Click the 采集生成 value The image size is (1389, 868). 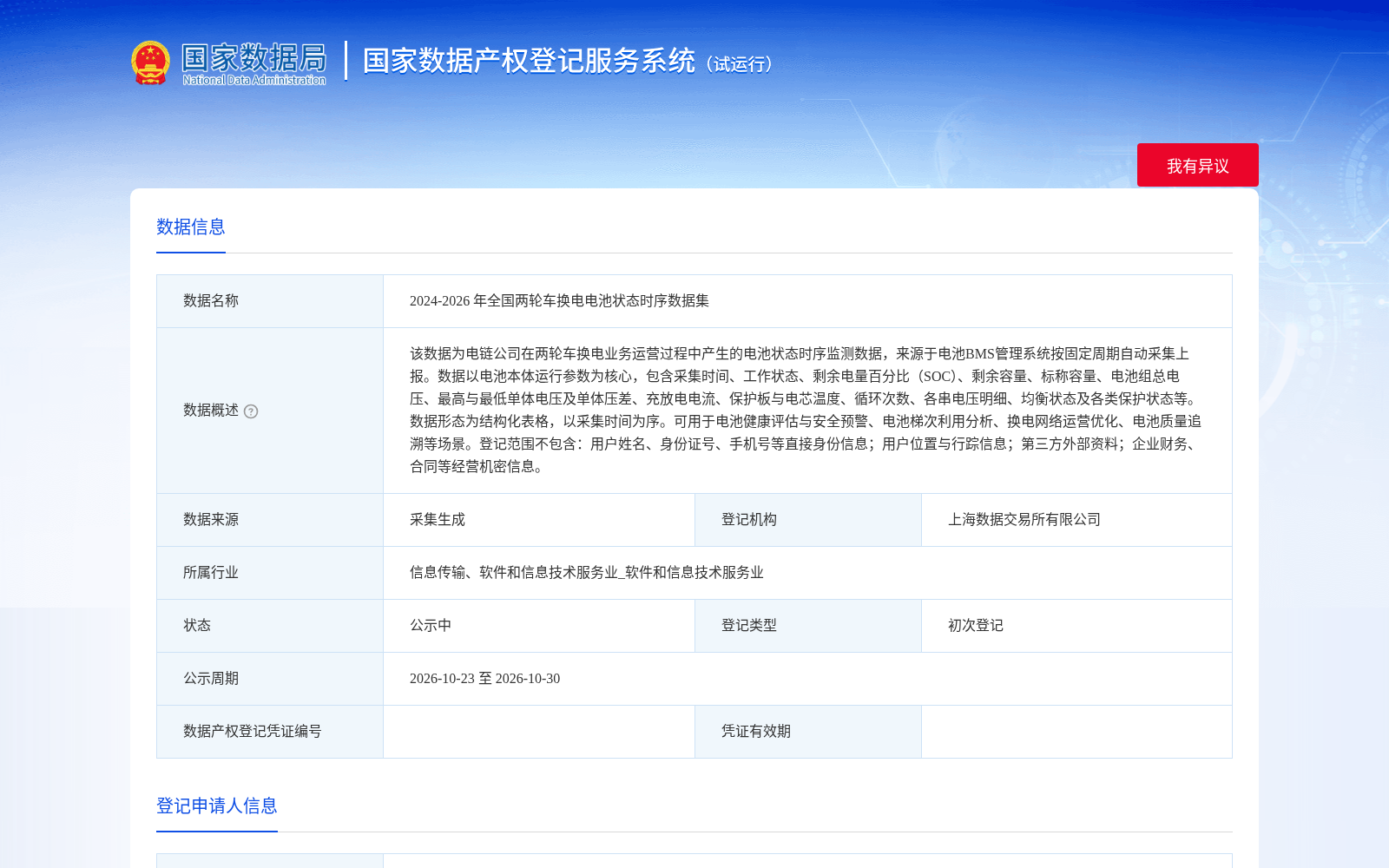[438, 520]
